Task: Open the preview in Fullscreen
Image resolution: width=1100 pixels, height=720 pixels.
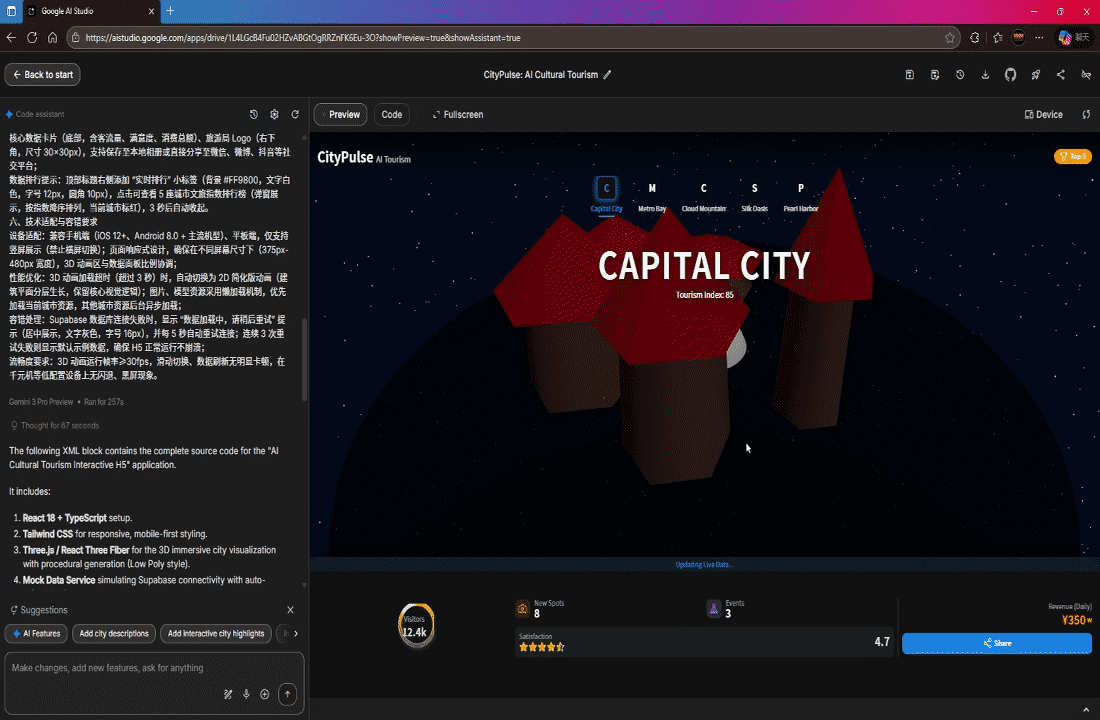Action: 457,114
